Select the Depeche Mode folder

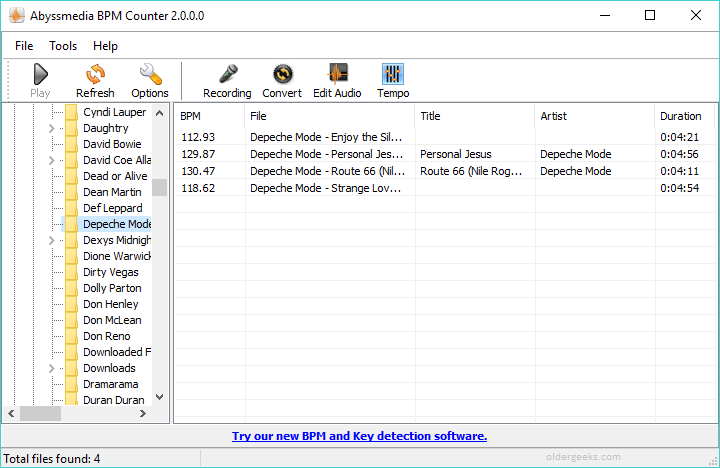(x=117, y=224)
